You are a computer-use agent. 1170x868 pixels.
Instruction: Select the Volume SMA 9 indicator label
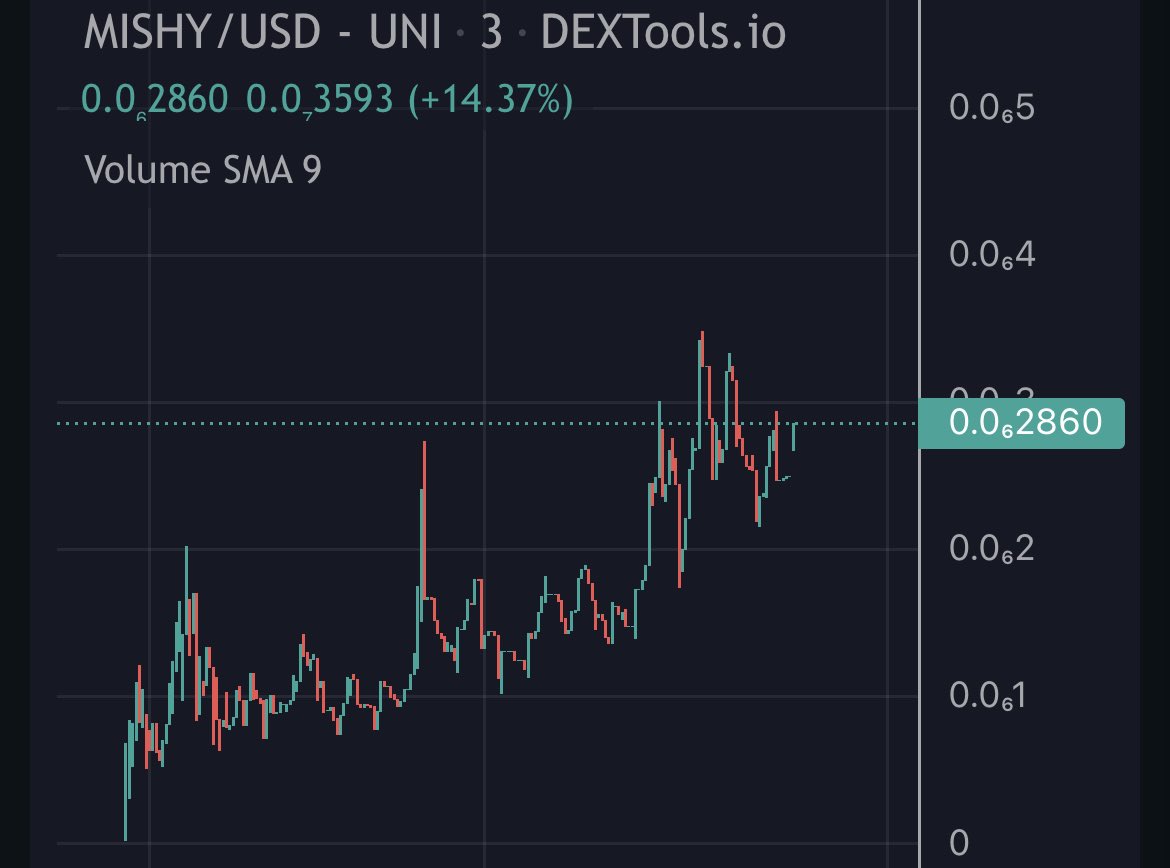203,169
